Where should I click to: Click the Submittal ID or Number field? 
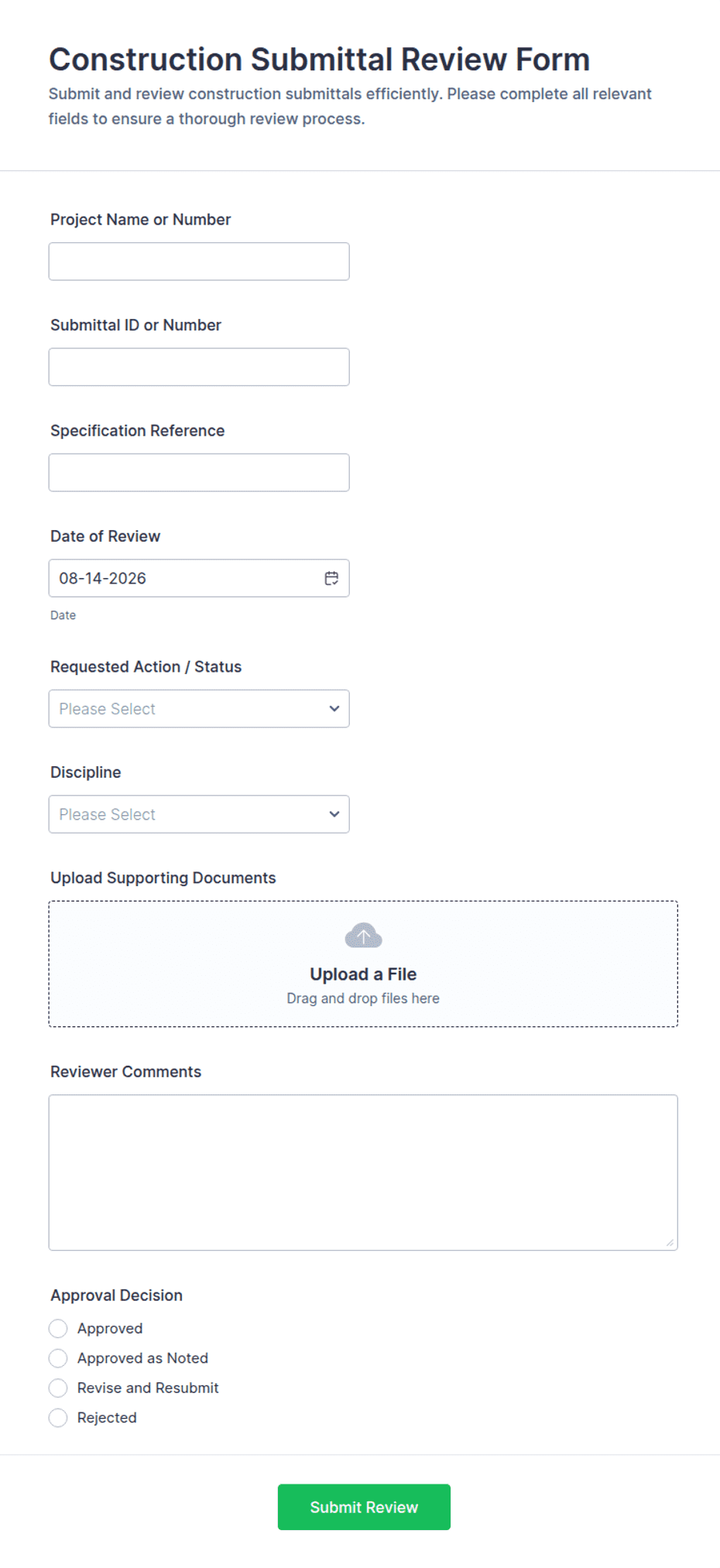coord(199,367)
